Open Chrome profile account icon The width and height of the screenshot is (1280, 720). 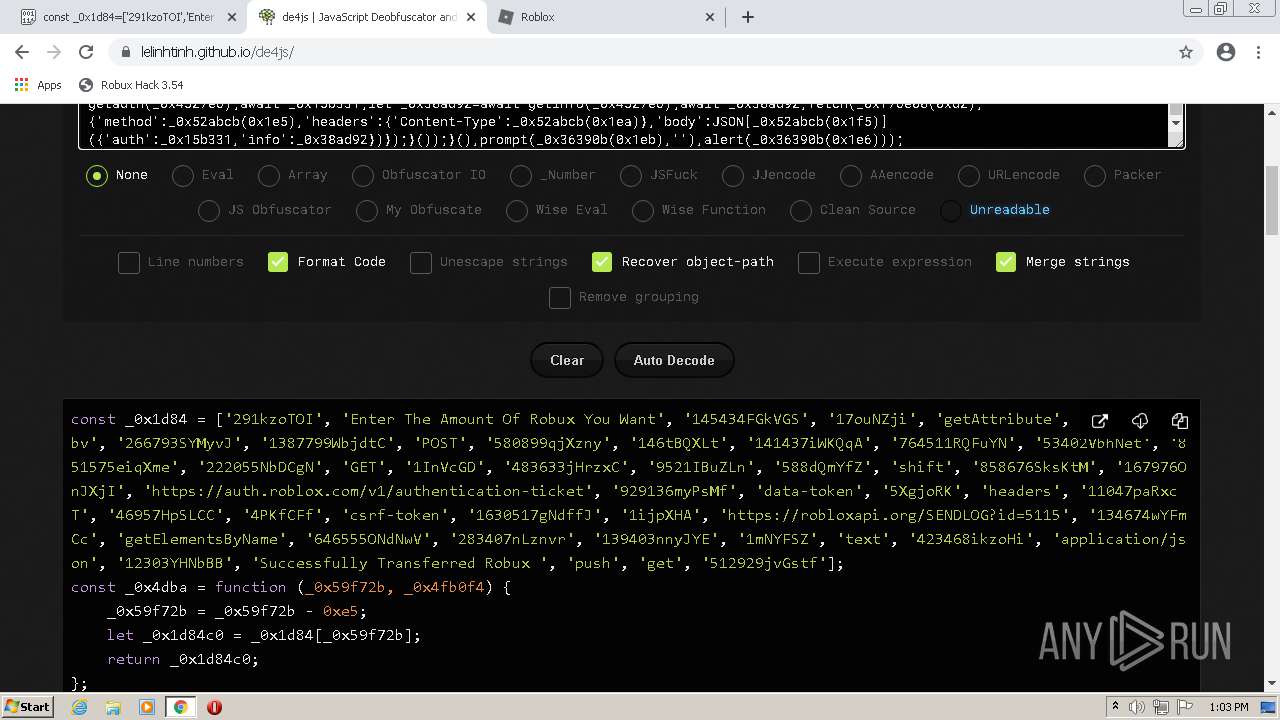pos(1226,52)
